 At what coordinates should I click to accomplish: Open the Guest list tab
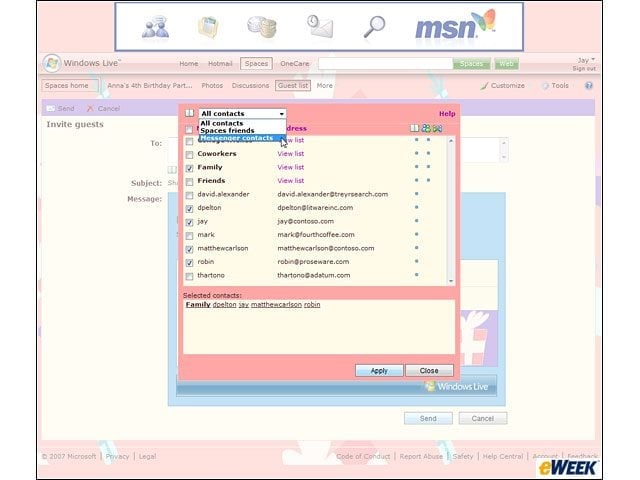(293, 86)
